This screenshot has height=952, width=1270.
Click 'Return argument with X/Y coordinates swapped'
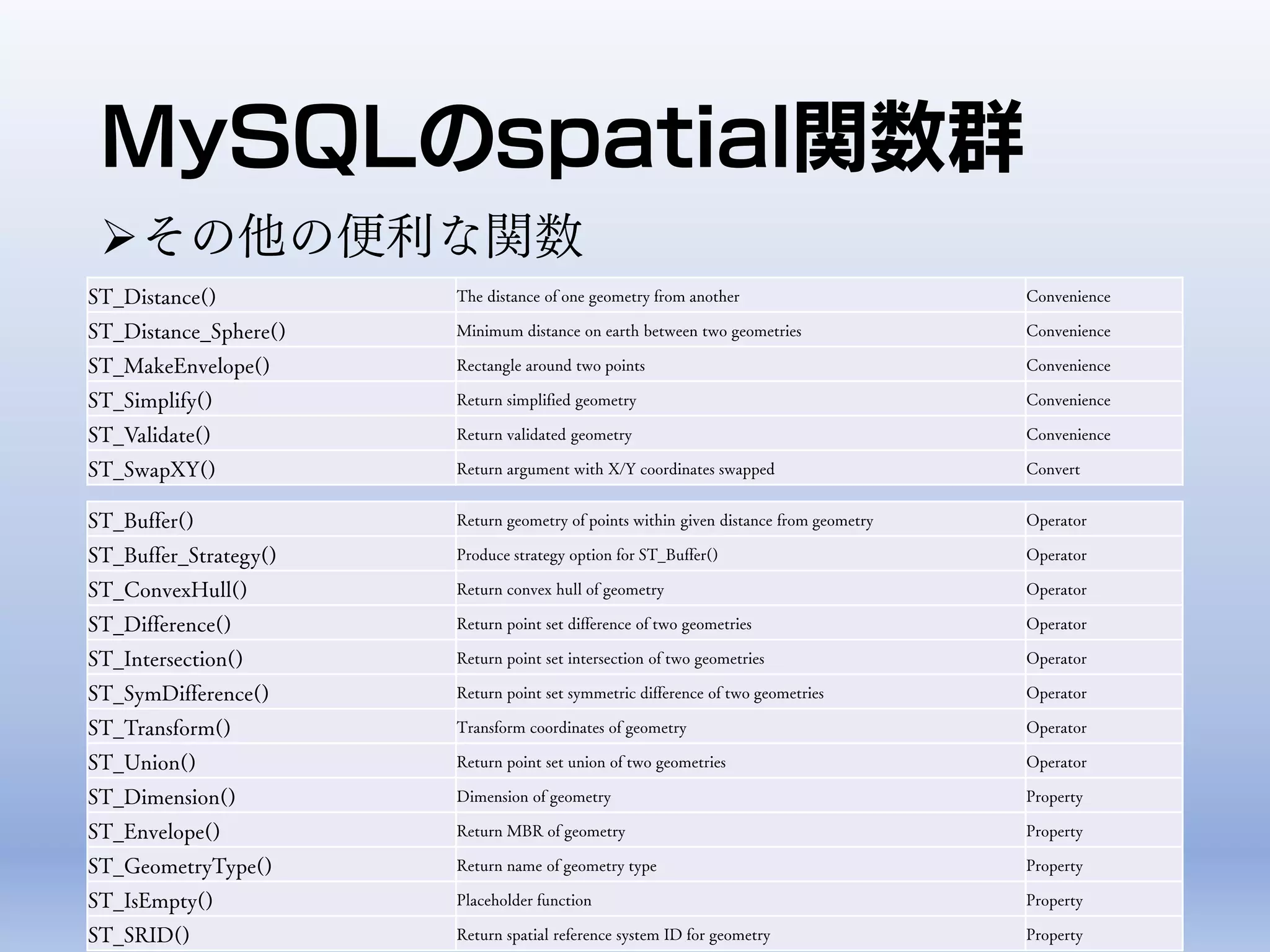click(x=616, y=470)
